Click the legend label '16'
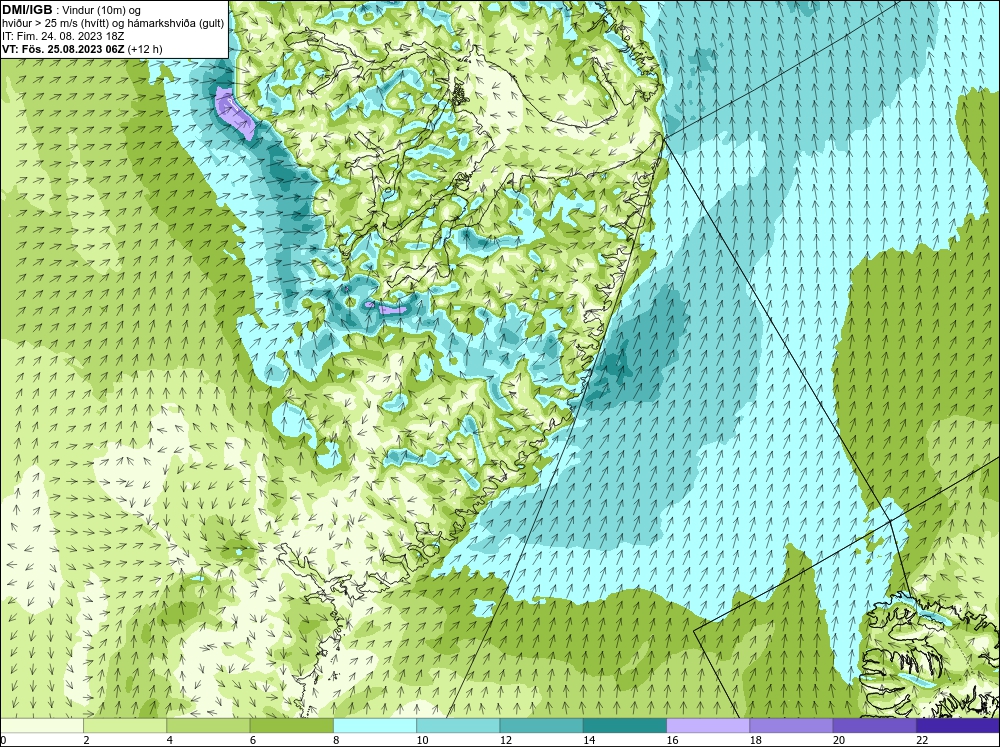The image size is (1000, 747). 672,740
